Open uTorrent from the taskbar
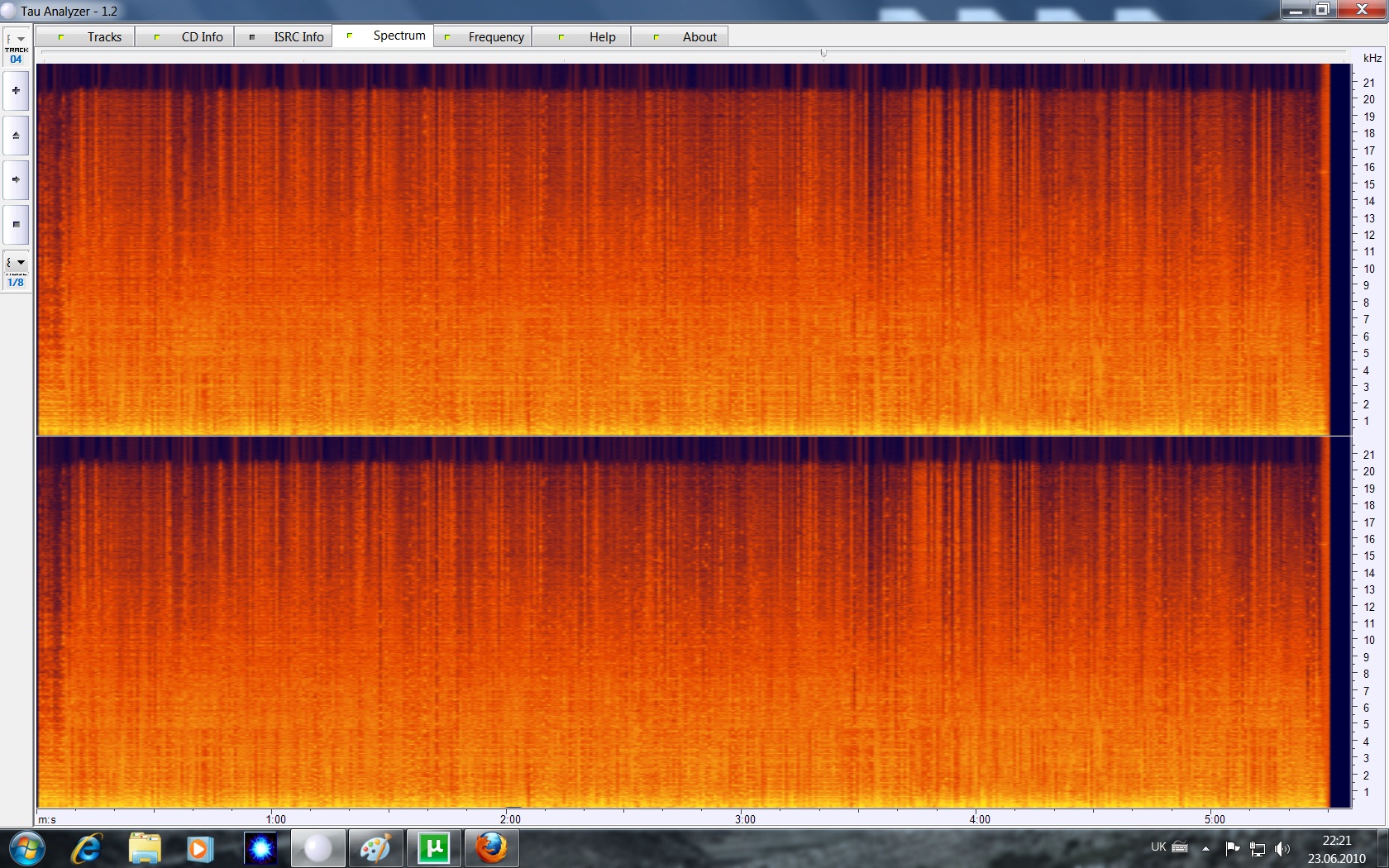 (x=434, y=848)
